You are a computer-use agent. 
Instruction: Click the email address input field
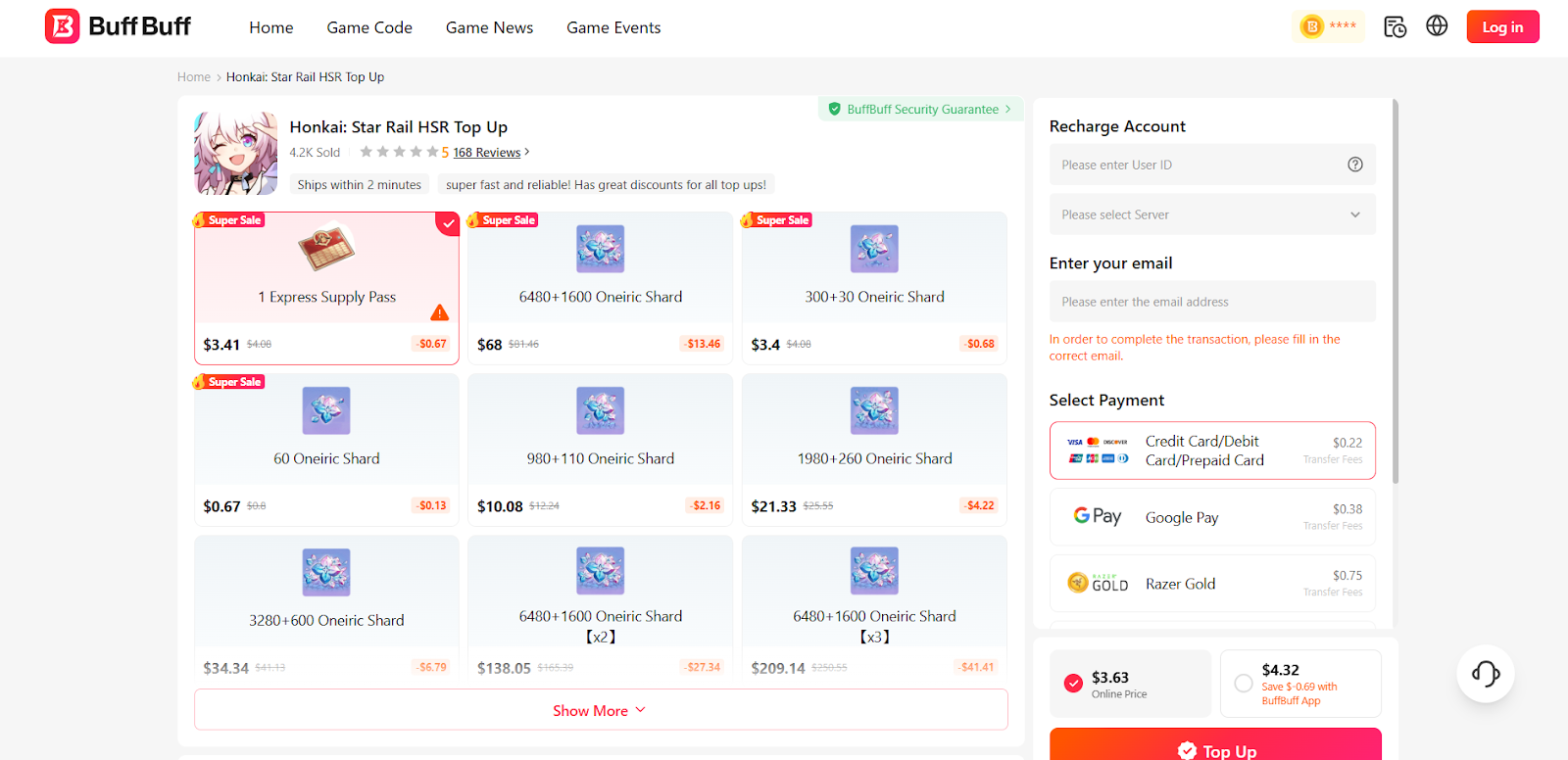pos(1212,302)
